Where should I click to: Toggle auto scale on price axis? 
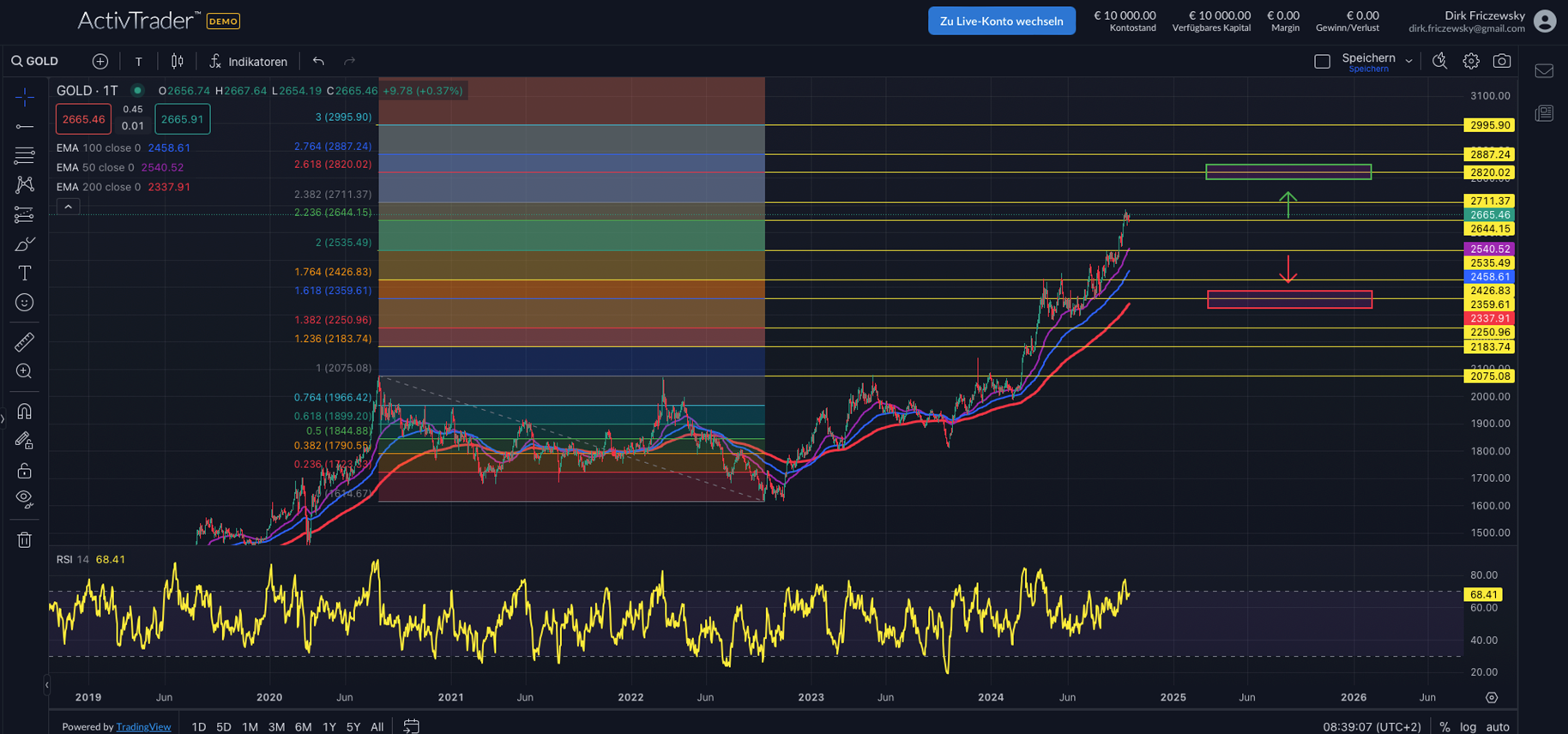coord(1498,726)
